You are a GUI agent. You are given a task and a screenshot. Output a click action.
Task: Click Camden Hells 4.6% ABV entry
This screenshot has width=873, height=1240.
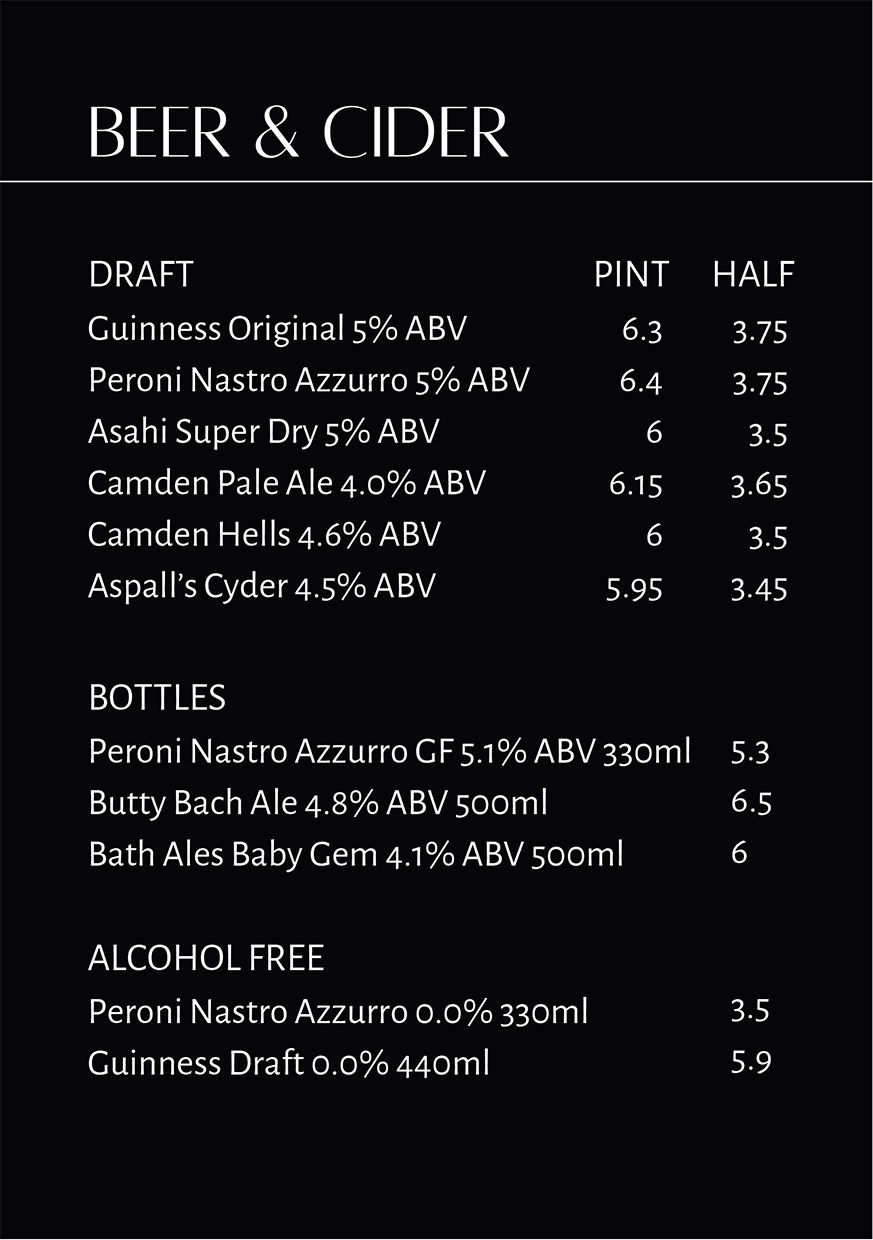(x=264, y=534)
